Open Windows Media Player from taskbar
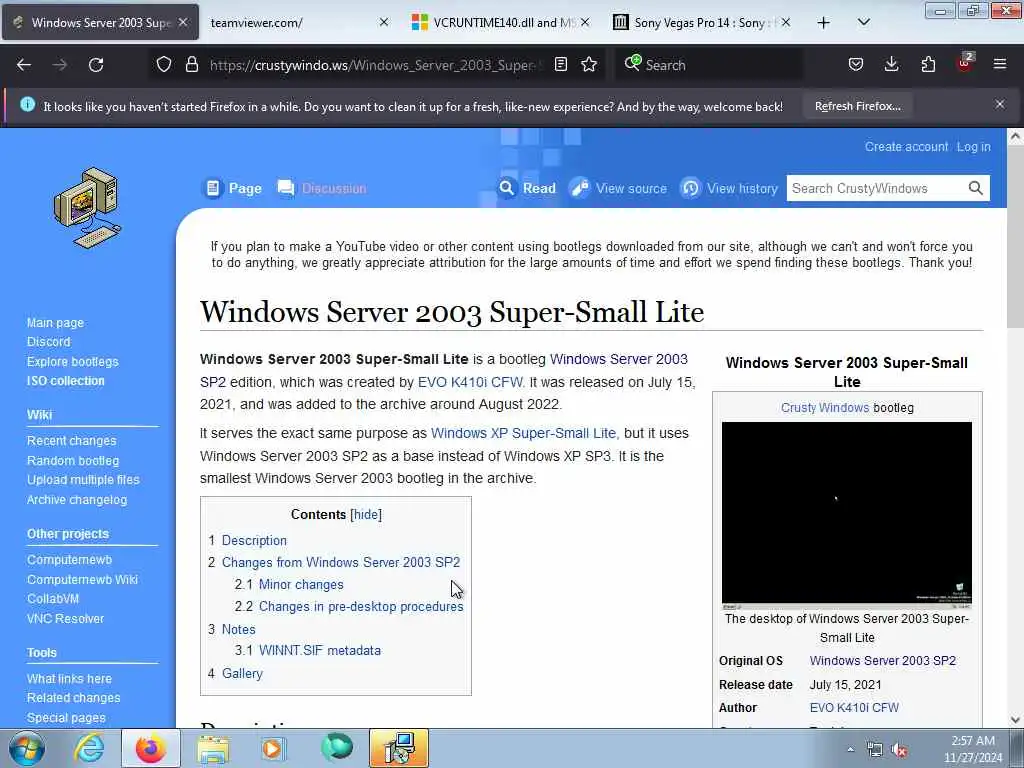This screenshot has width=1024, height=768. coord(273,748)
